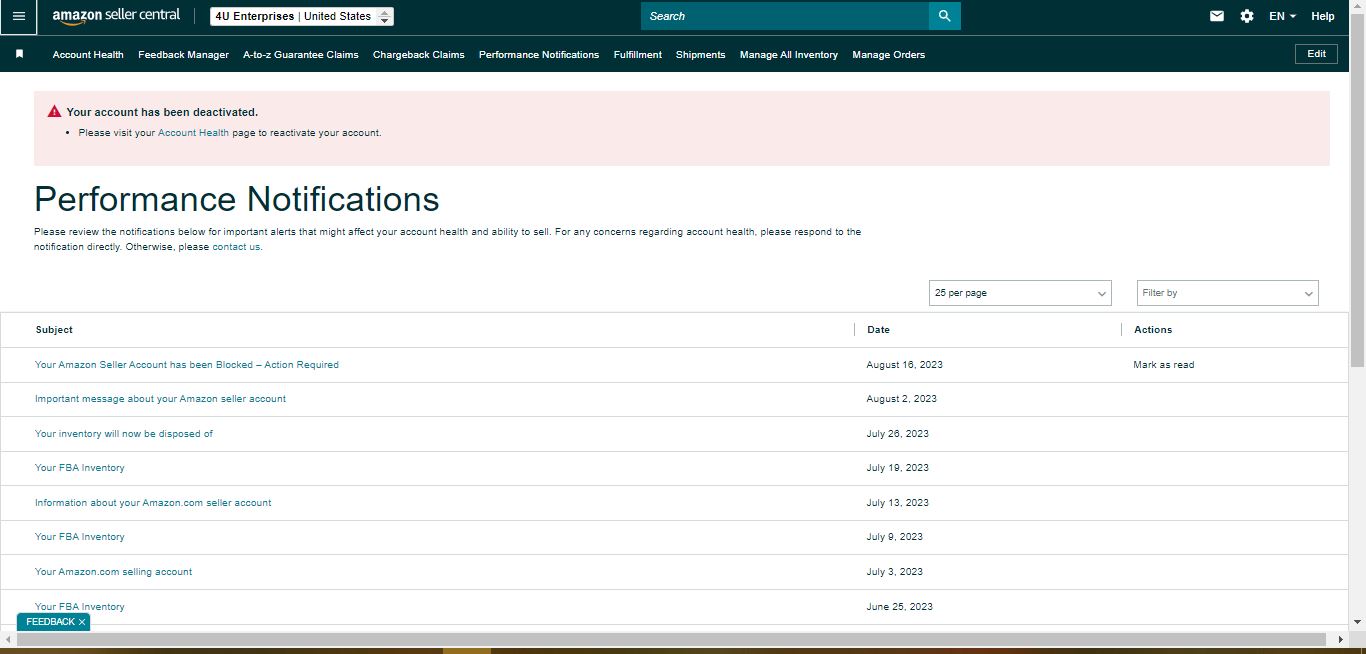Click the Amazon Seller Central logo
1366x654 pixels.
pyautogui.click(x=116, y=16)
